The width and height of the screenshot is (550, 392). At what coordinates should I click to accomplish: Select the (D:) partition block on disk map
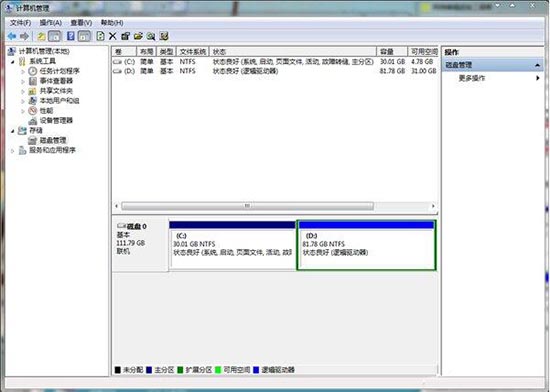point(366,245)
